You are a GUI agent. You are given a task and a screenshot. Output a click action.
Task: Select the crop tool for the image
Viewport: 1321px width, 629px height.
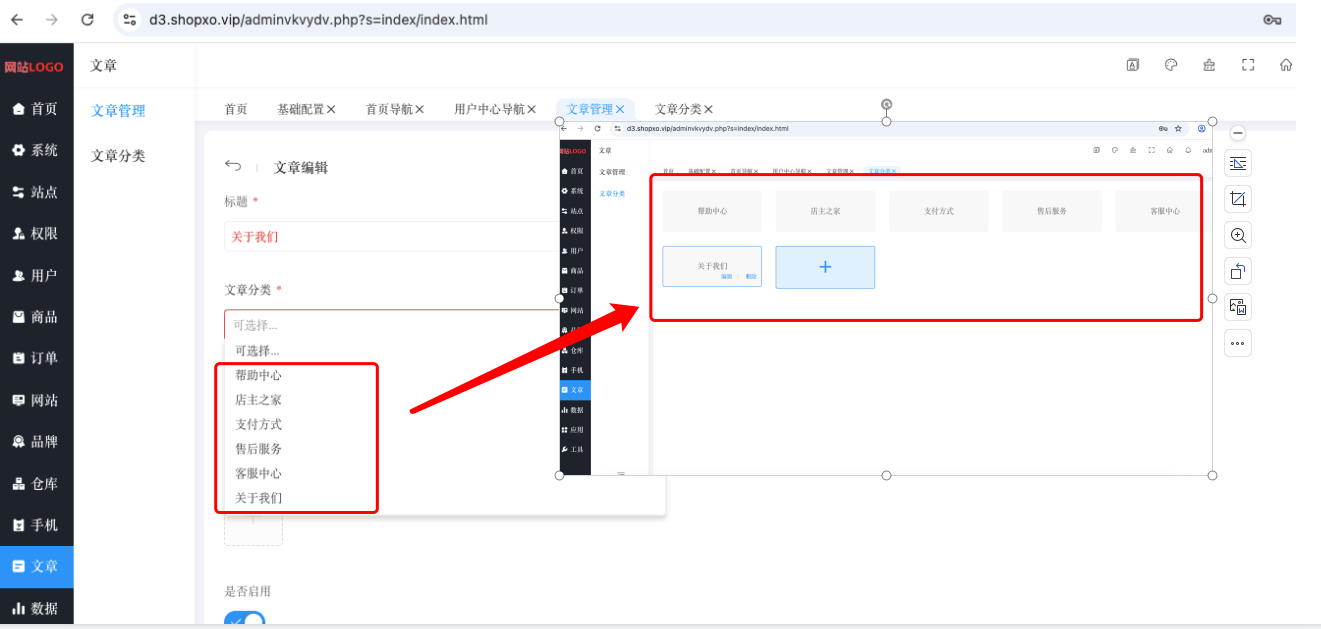pos(1238,200)
